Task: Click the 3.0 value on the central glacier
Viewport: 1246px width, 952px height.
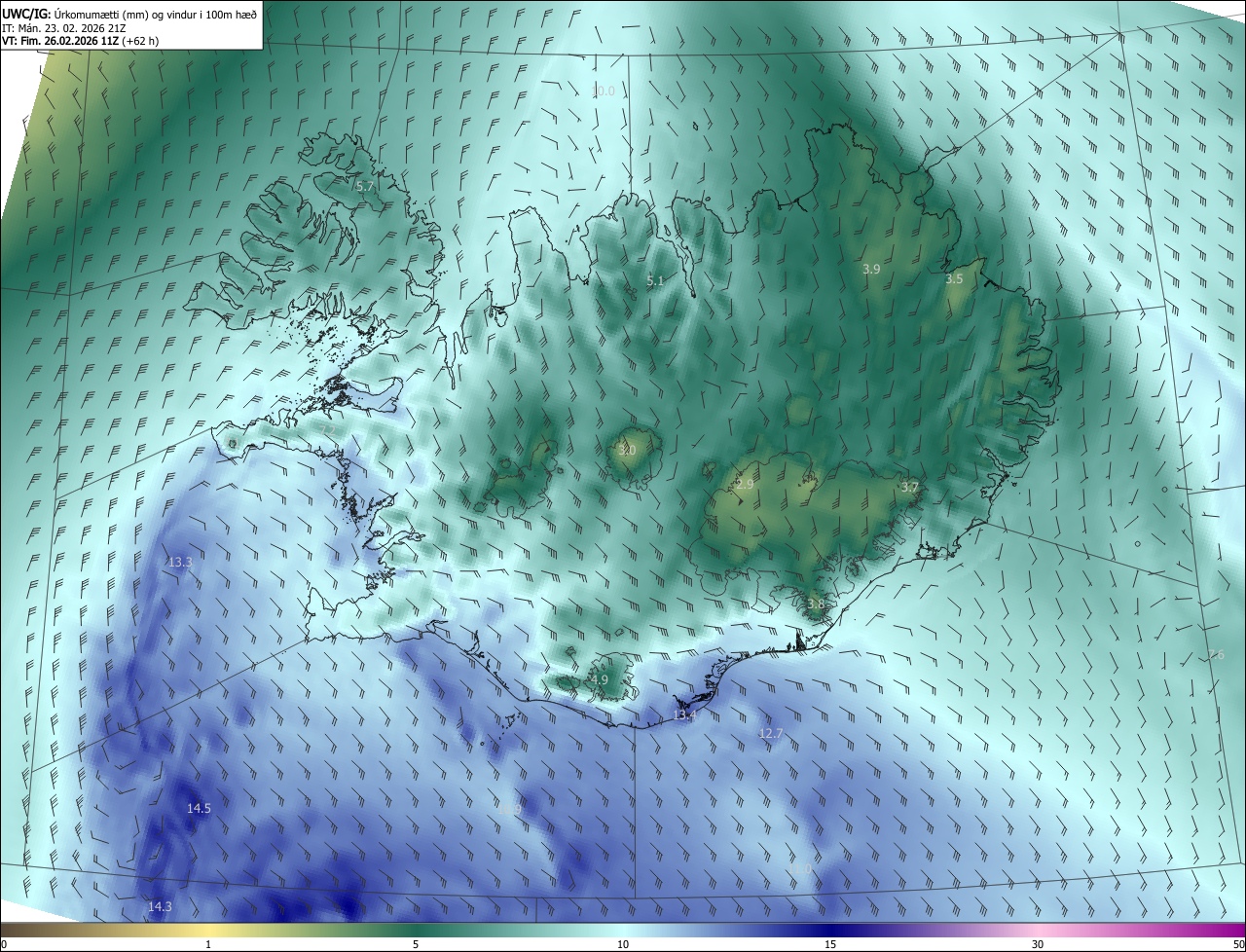Action: [x=627, y=451]
